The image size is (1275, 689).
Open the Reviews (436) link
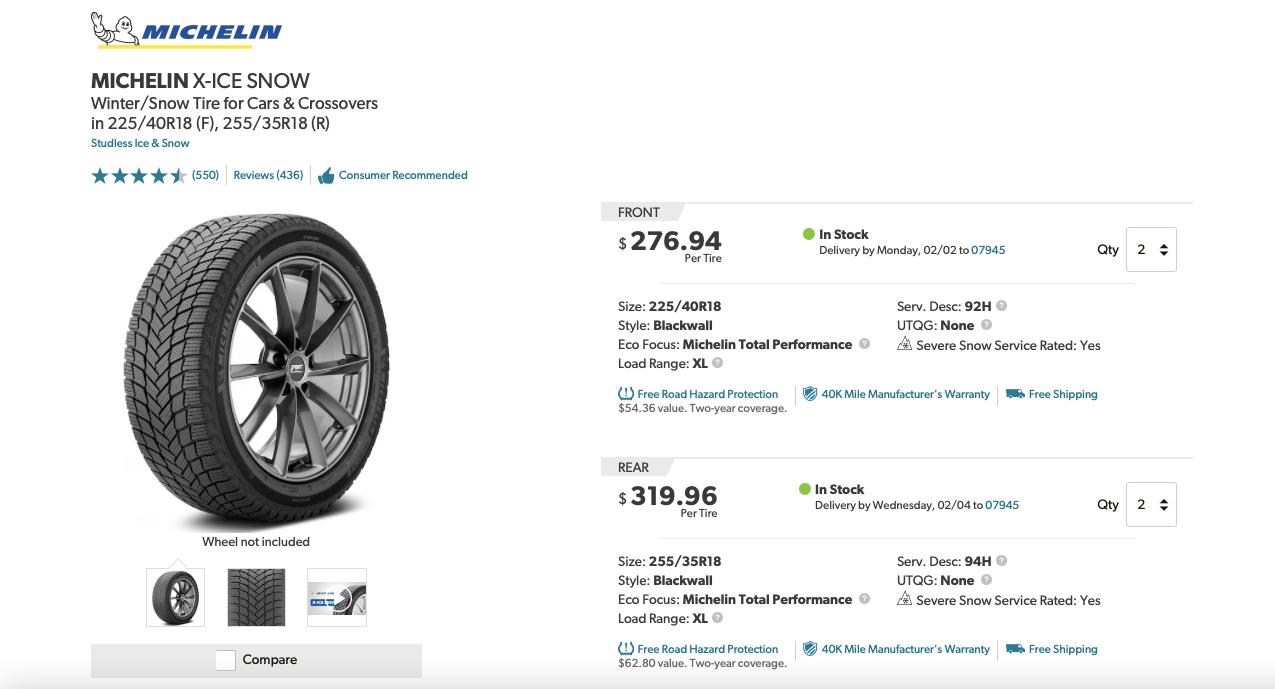pos(268,175)
